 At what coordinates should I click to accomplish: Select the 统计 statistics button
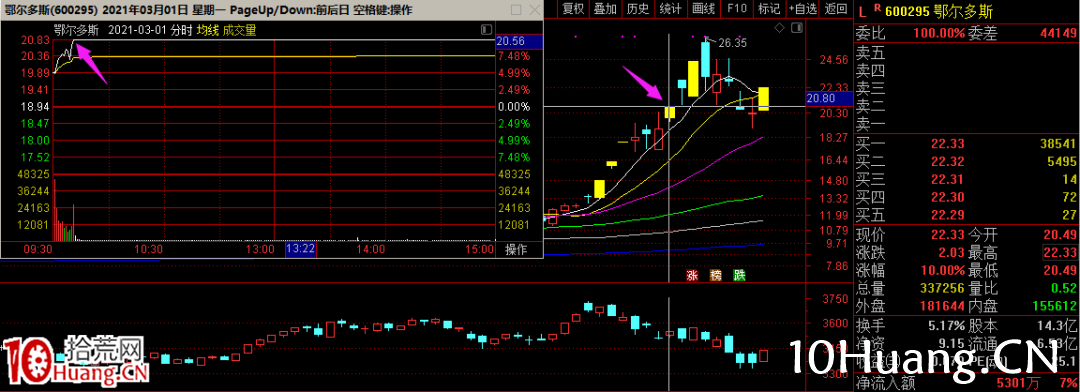coord(670,8)
